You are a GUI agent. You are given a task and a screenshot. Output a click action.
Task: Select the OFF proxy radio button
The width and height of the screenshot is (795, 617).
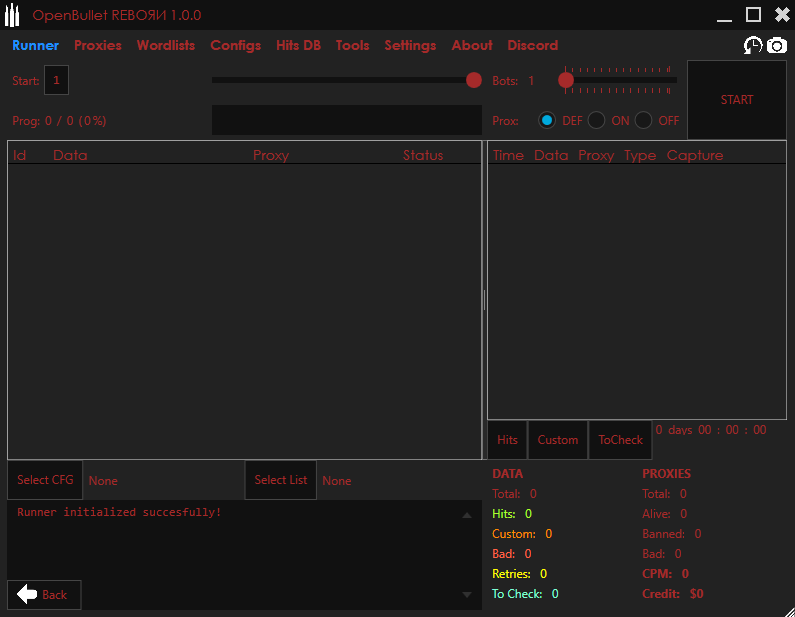pos(643,121)
